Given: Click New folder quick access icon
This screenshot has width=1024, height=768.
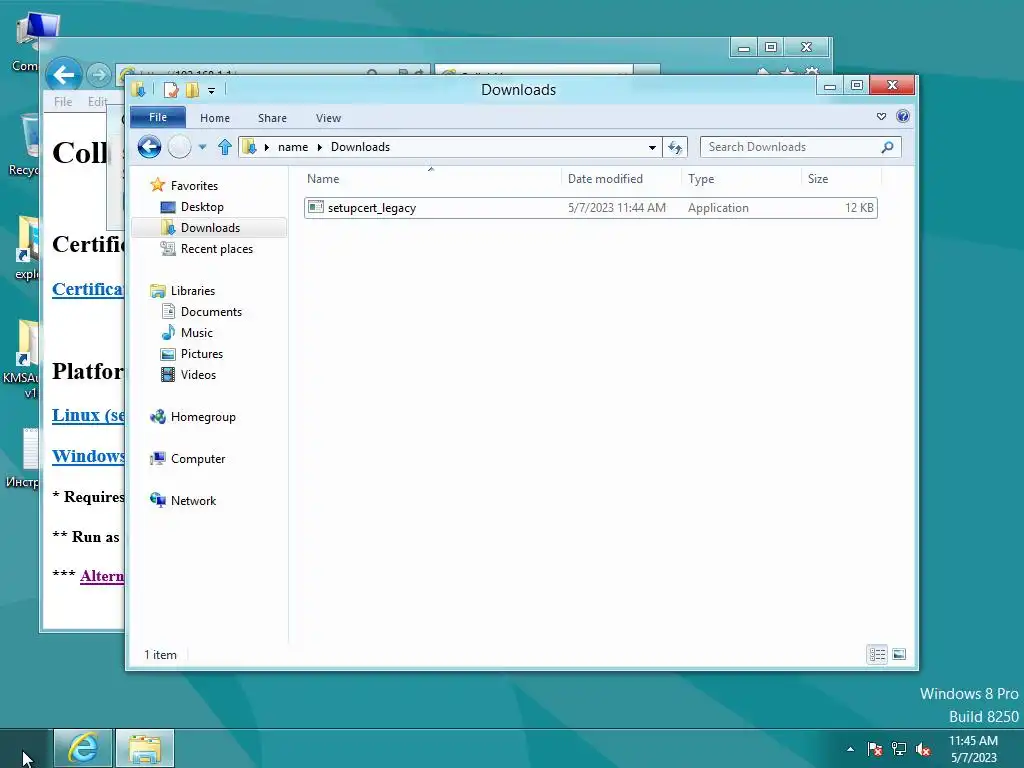Looking at the screenshot, I should [x=192, y=90].
